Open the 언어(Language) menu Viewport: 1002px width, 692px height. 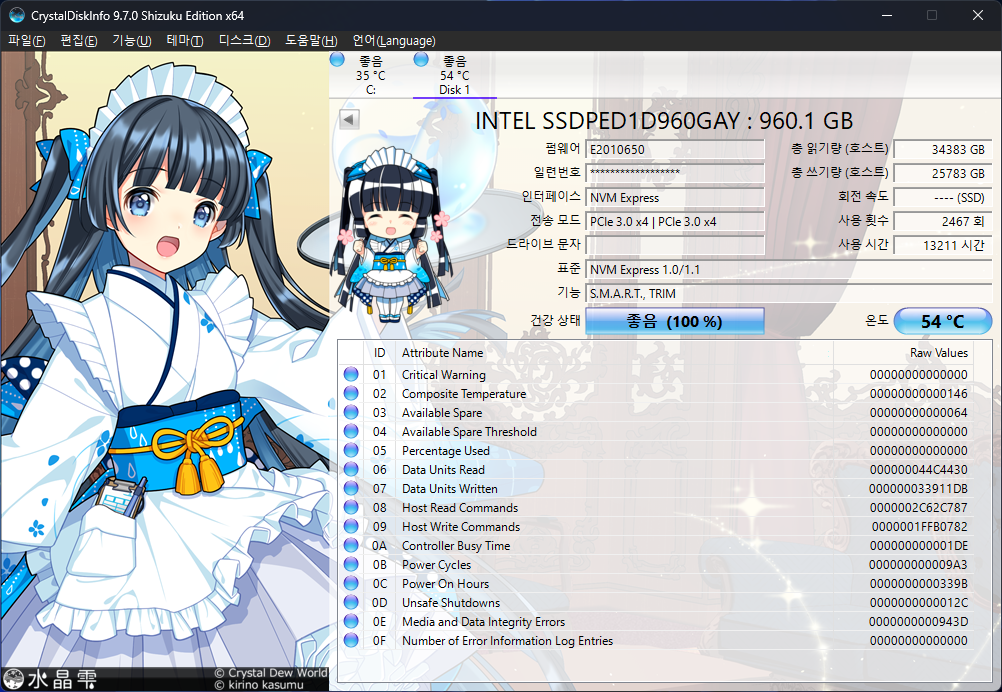pos(394,40)
